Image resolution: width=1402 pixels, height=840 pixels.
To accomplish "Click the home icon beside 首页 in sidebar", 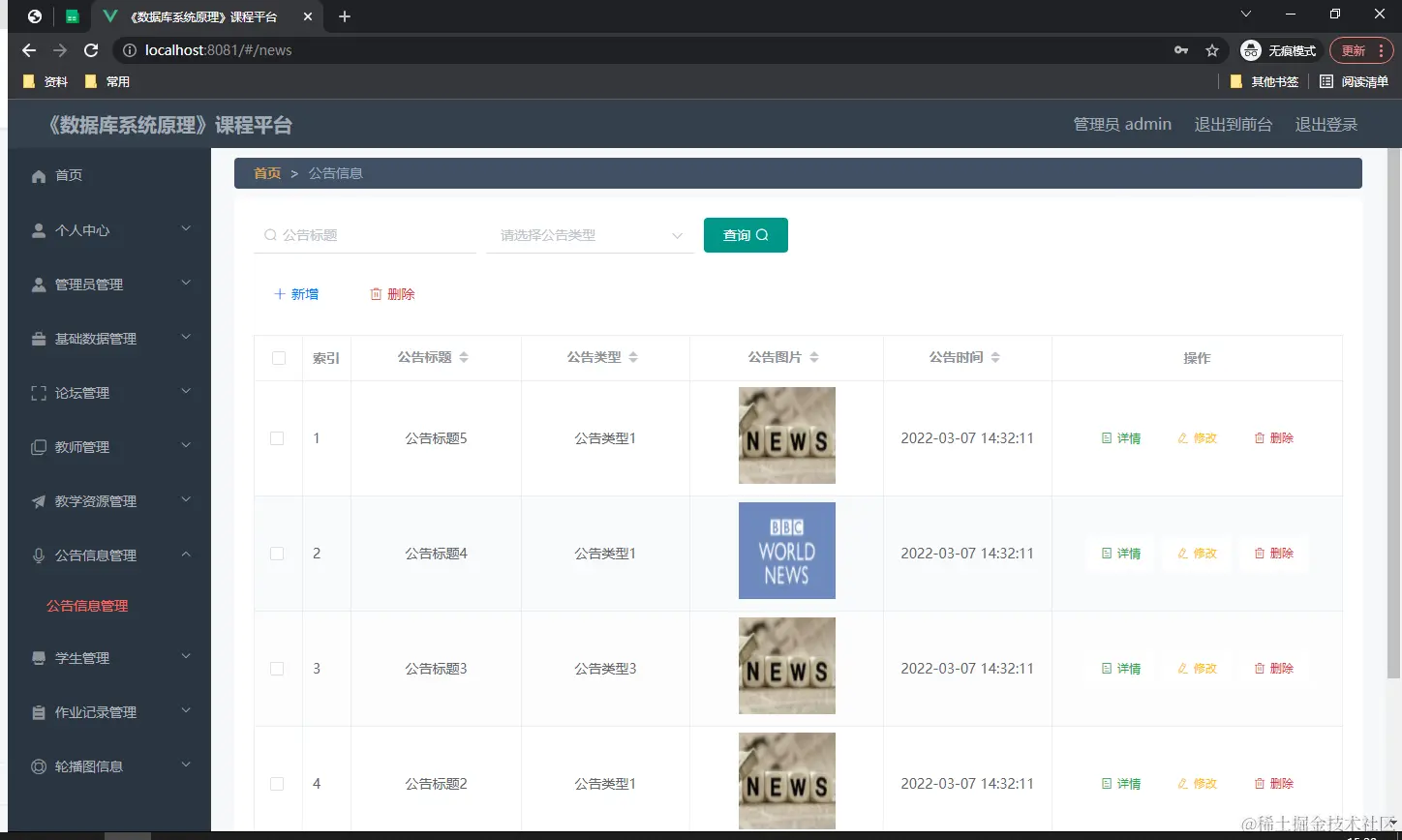I will pyautogui.click(x=39, y=176).
